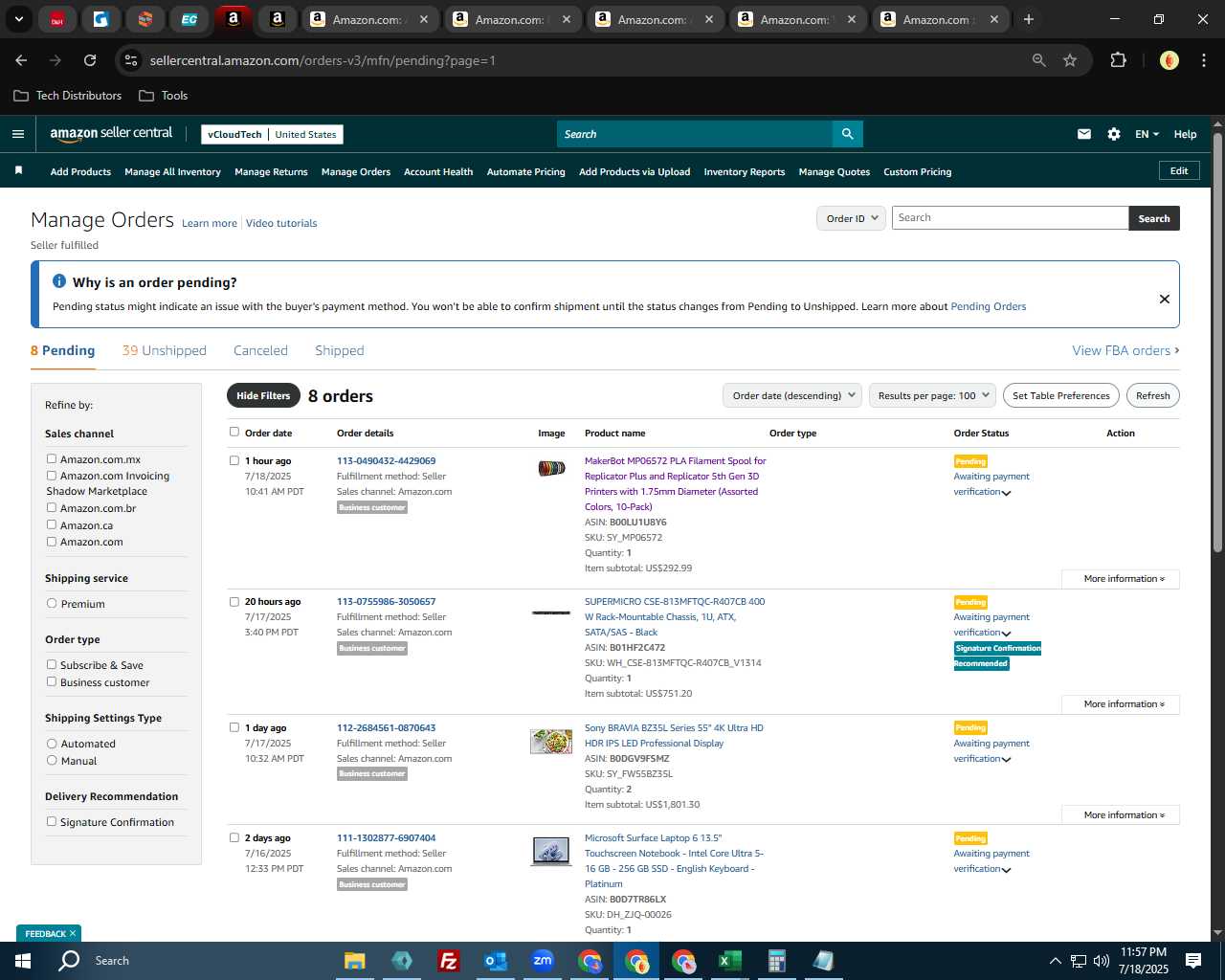The image size is (1225, 980).
Task: Switch to the 39 Unshipped tab
Action: tap(165, 350)
